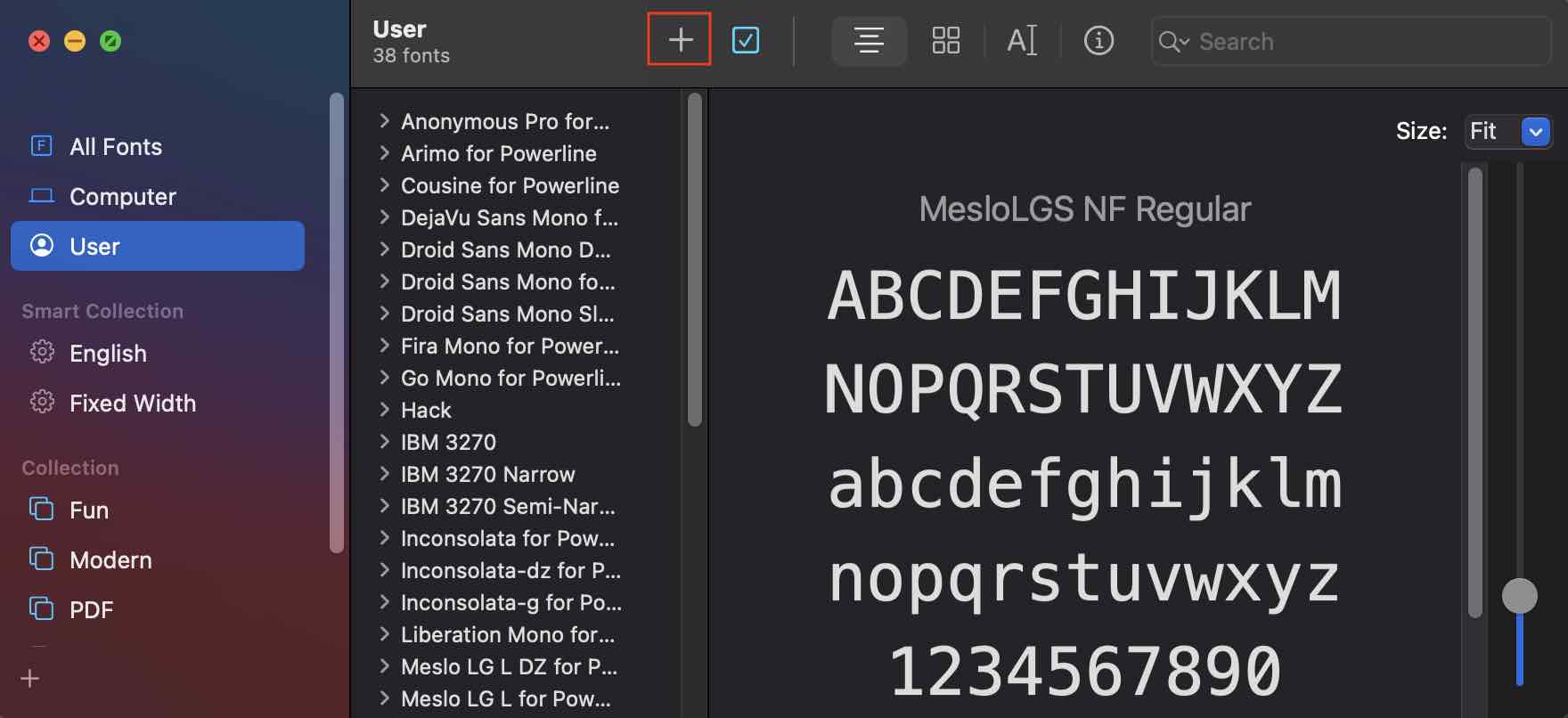Click the All Fonts sidebar icon
Image resolution: width=1568 pixels, height=718 pixels.
(x=41, y=145)
